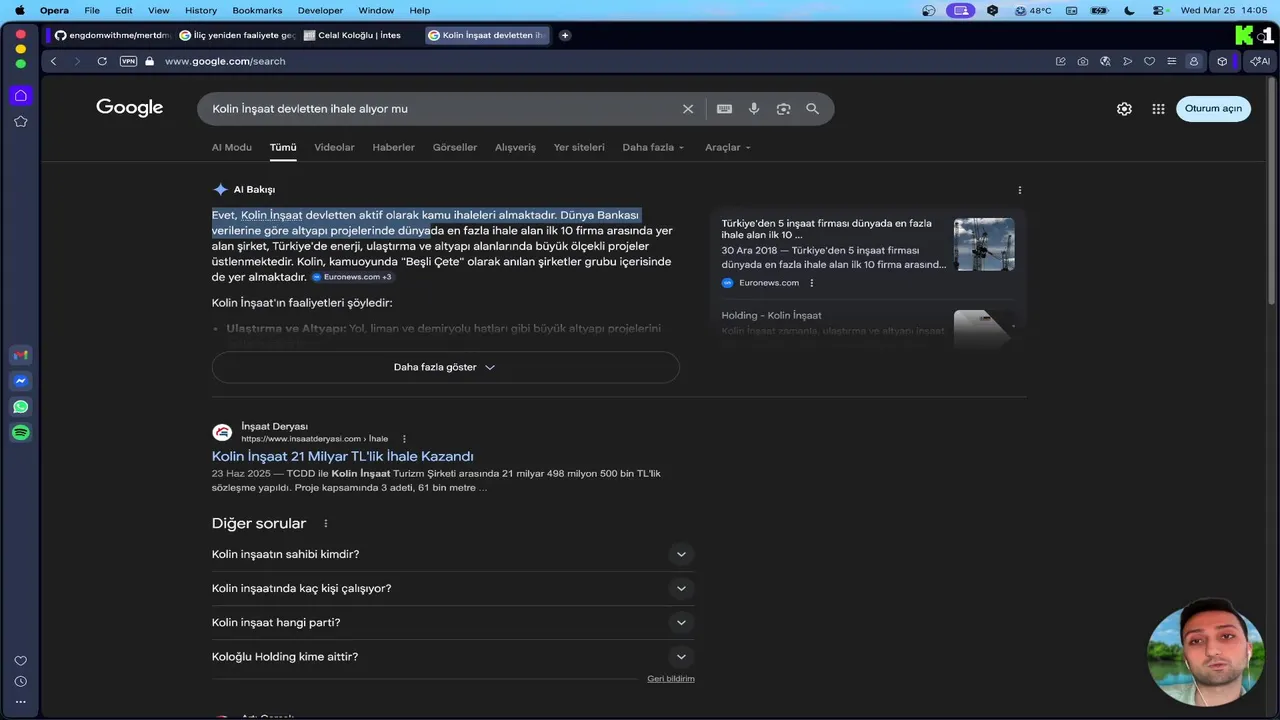1280x720 pixels.
Task: Switch to the 'AI Modu' tab
Action: [231, 147]
